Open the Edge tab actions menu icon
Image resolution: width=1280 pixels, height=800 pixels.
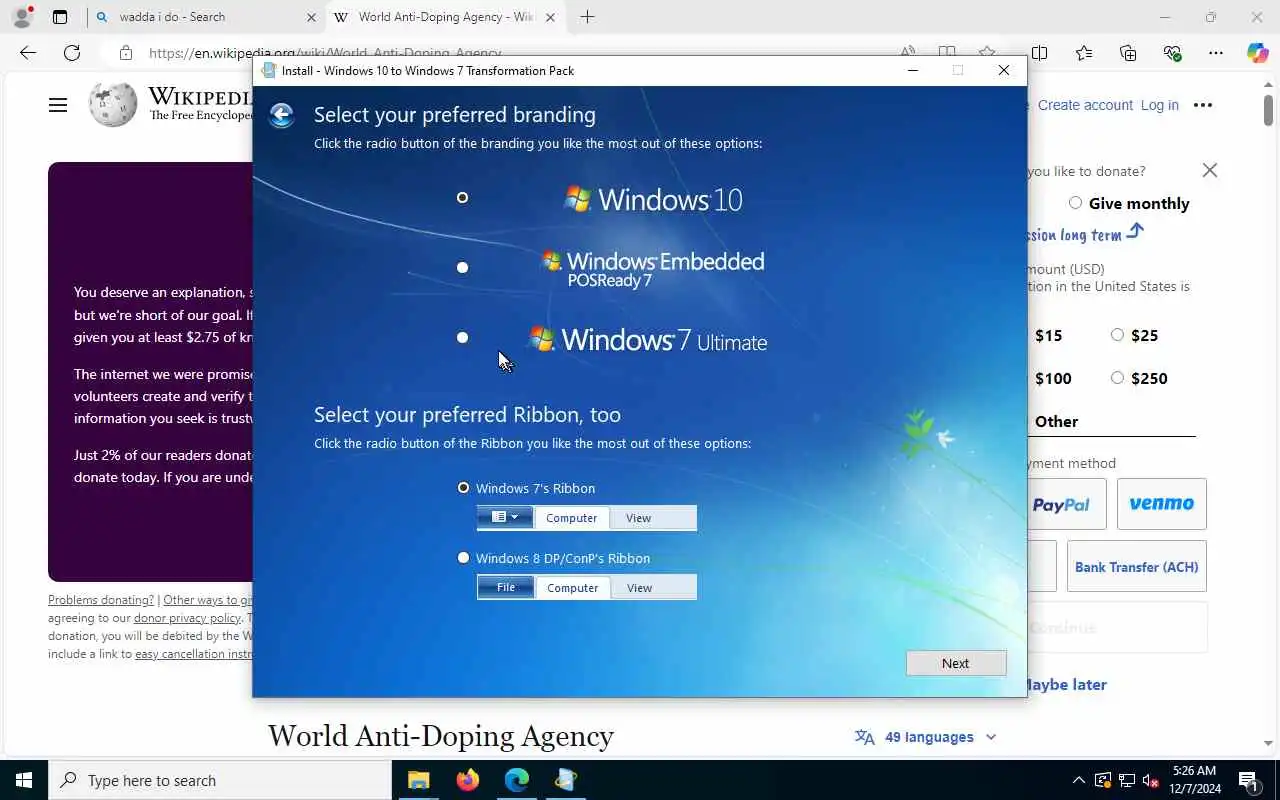pos(60,17)
